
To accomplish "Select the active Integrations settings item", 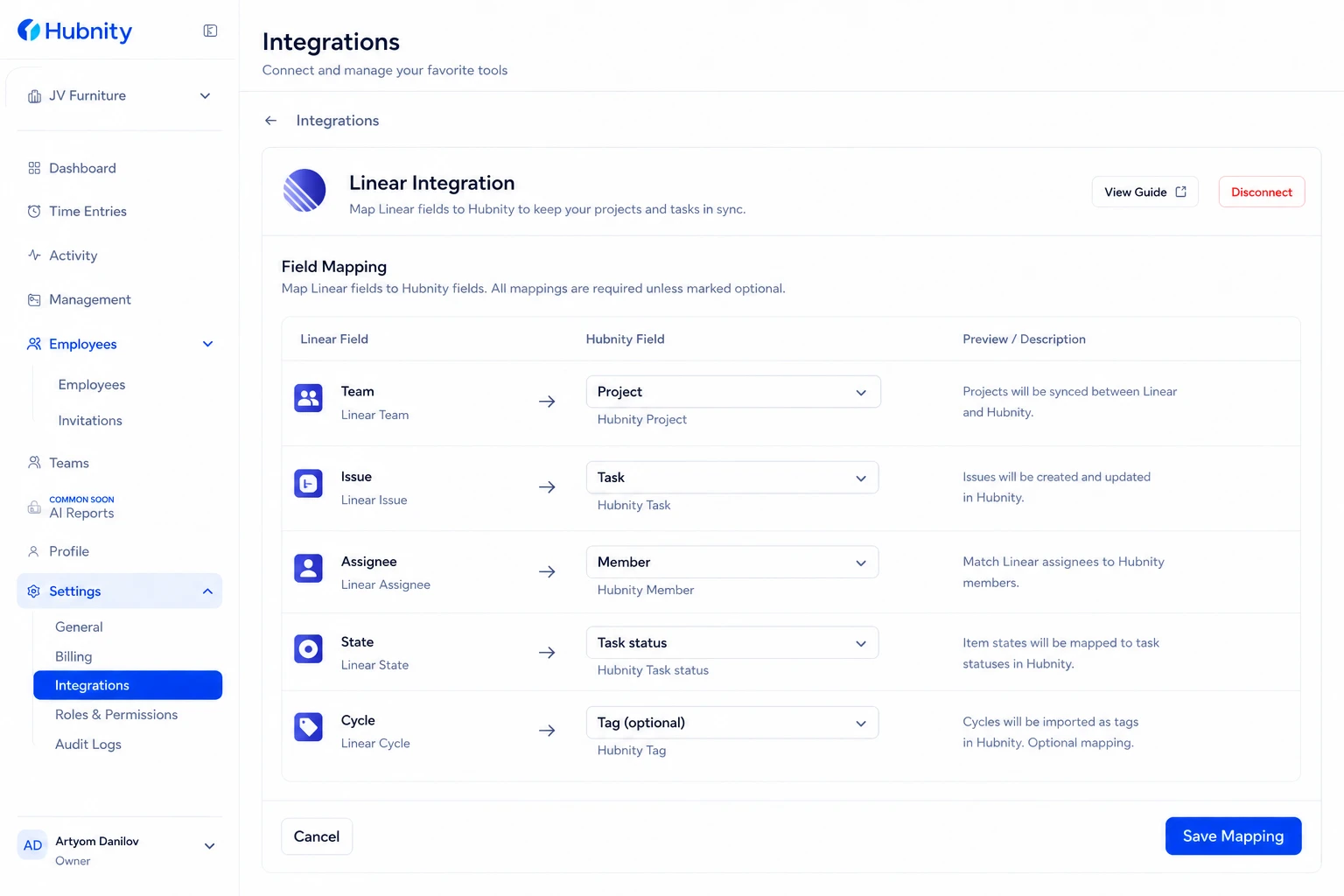I will [128, 685].
